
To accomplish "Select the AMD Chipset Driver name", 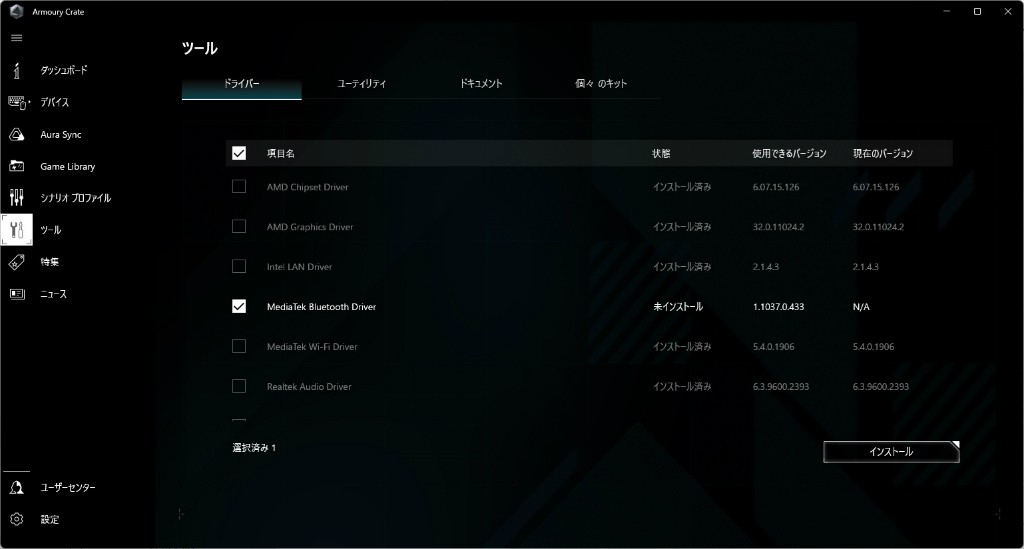I will click(x=308, y=187).
